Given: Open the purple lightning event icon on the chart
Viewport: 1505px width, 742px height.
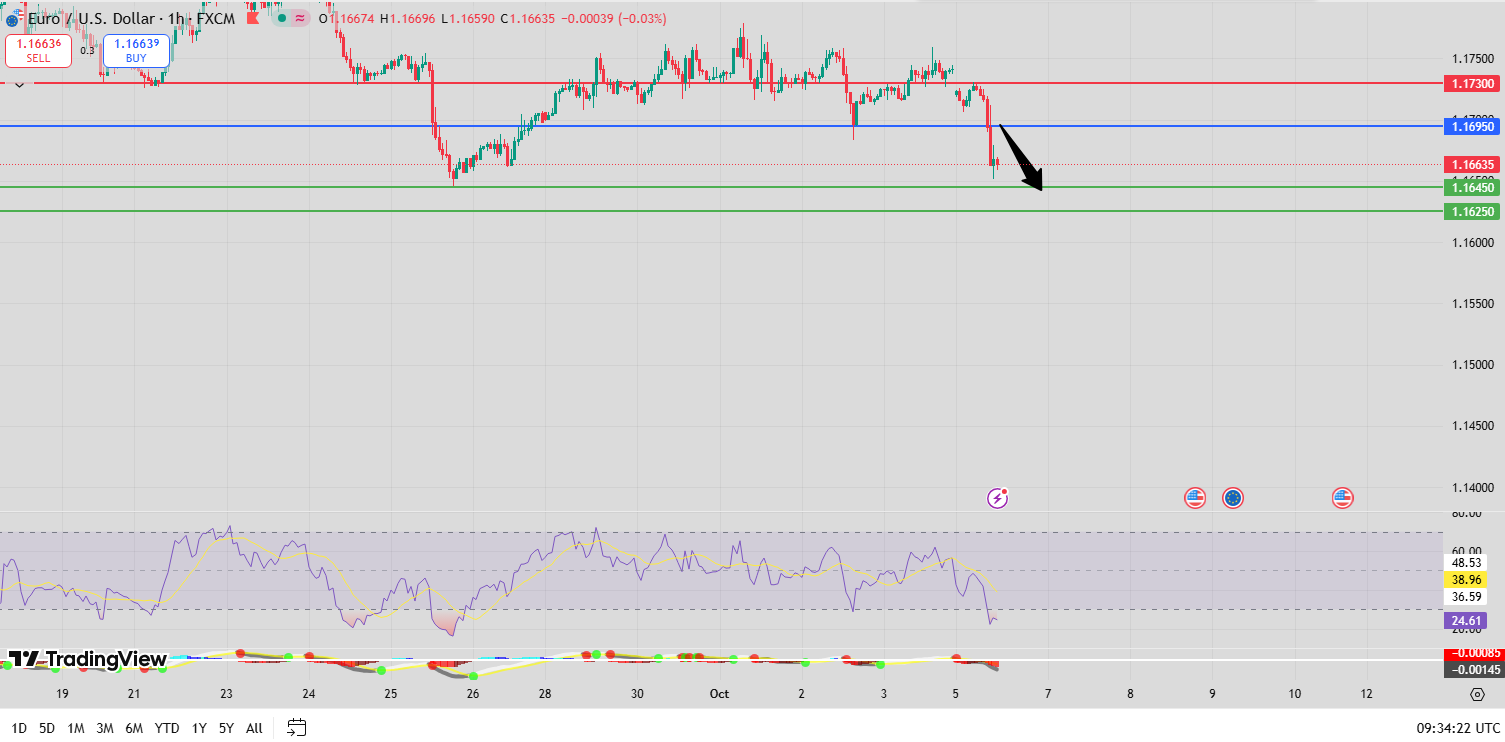Looking at the screenshot, I should (997, 497).
